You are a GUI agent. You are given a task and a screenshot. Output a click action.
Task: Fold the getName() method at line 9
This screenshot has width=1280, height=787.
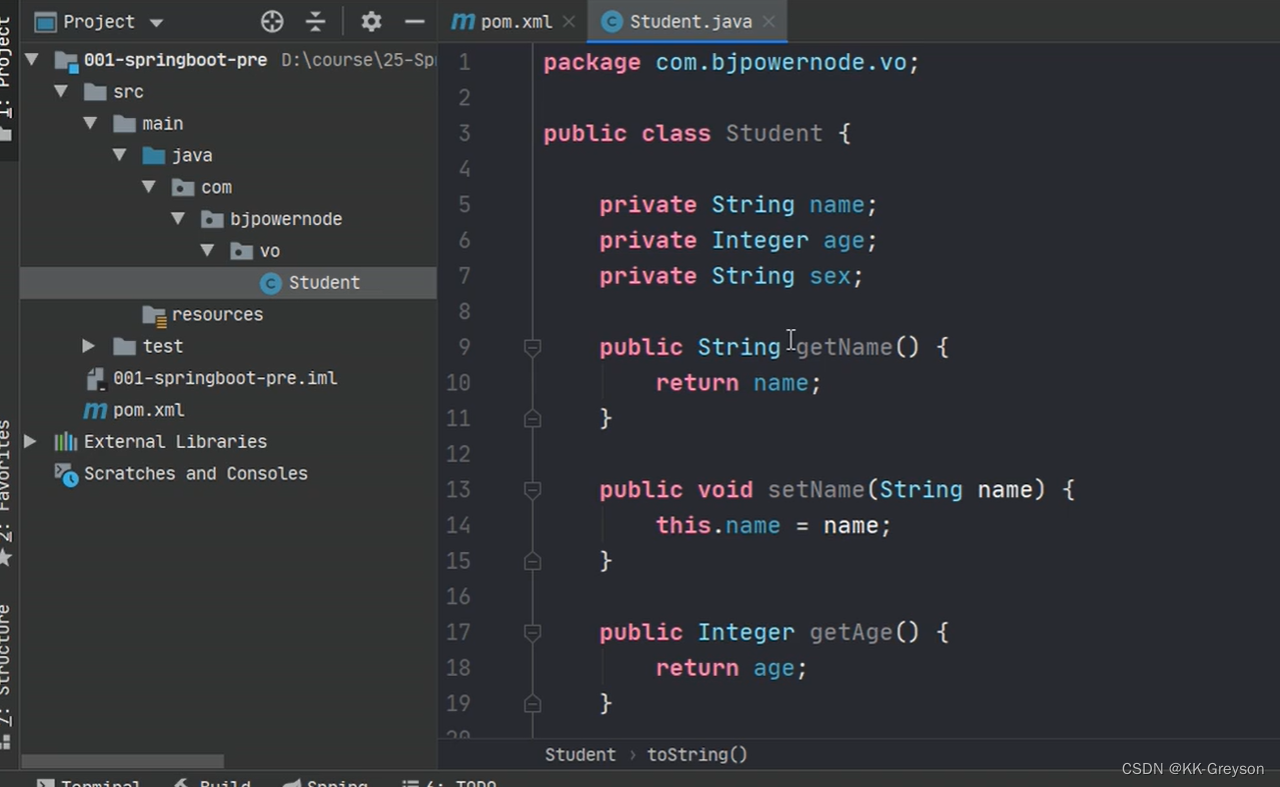[x=532, y=347]
